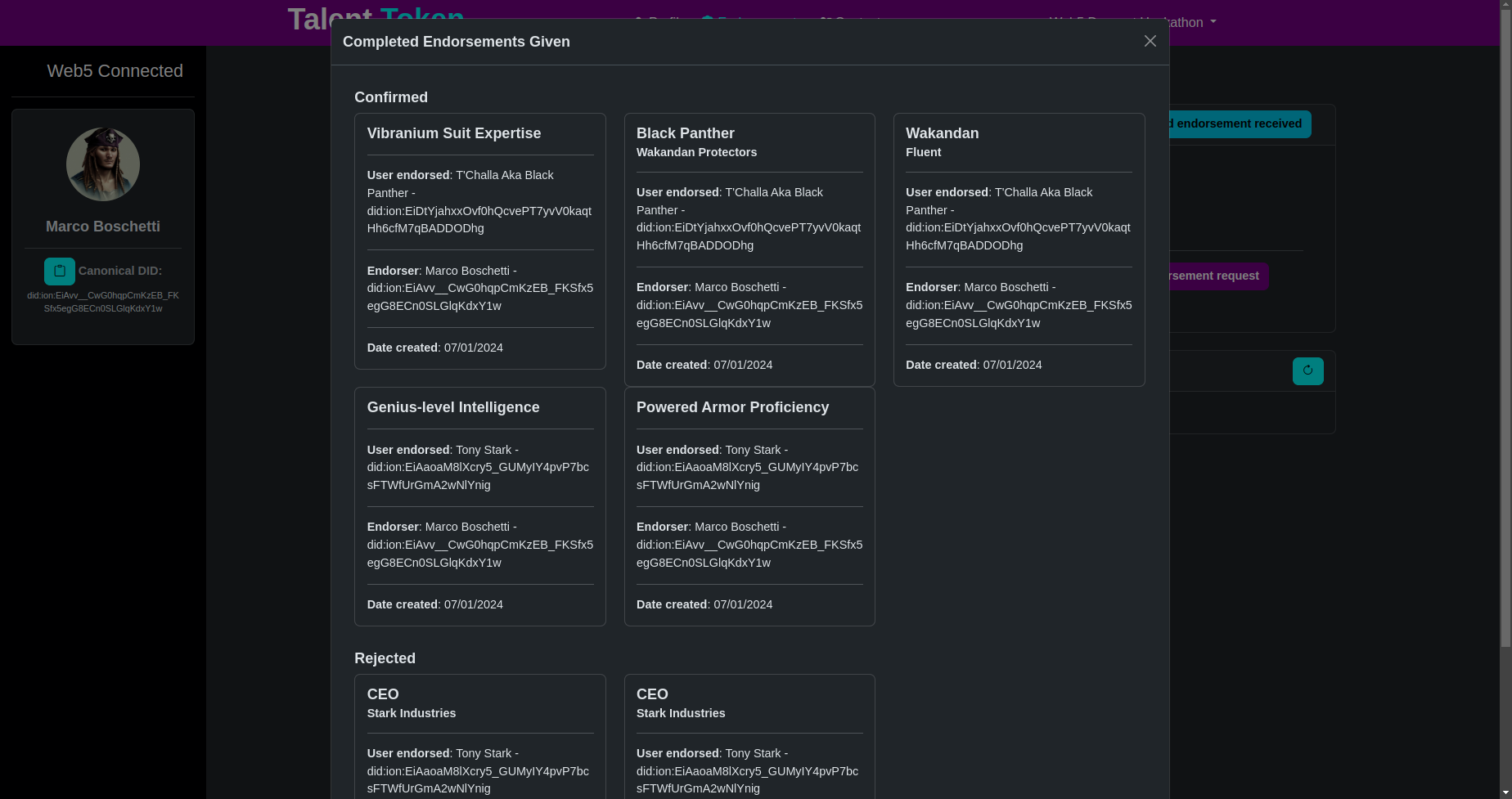Image resolution: width=1512 pixels, height=799 pixels.
Task: Select the 'Genius-level Intelligence' card title
Action: coord(453,407)
